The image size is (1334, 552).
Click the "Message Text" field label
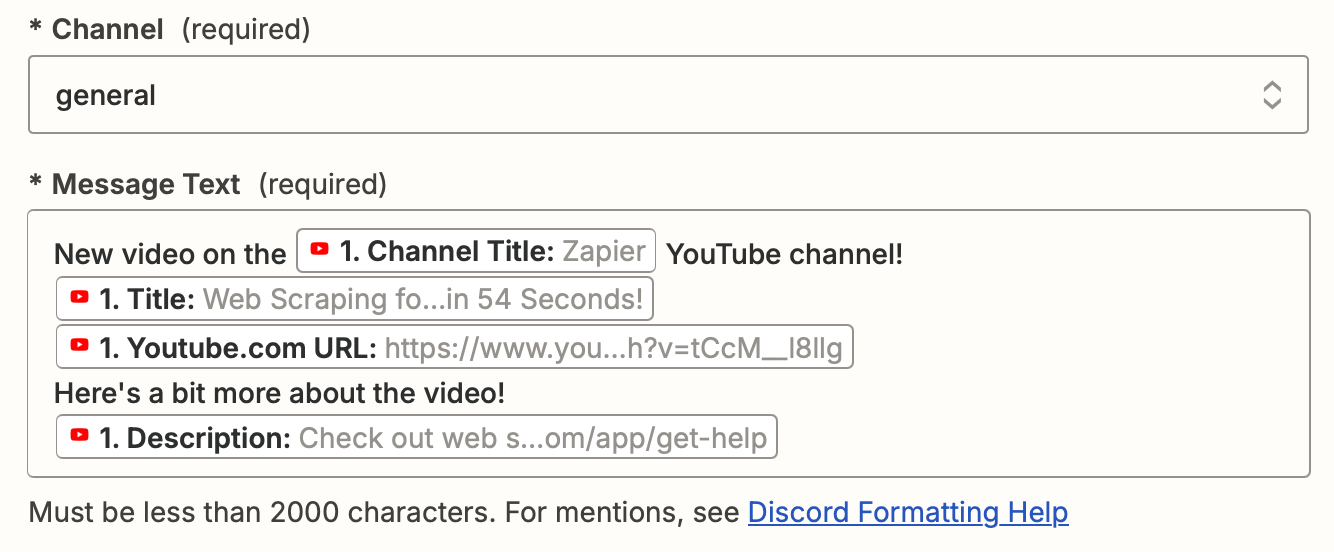coord(146,184)
